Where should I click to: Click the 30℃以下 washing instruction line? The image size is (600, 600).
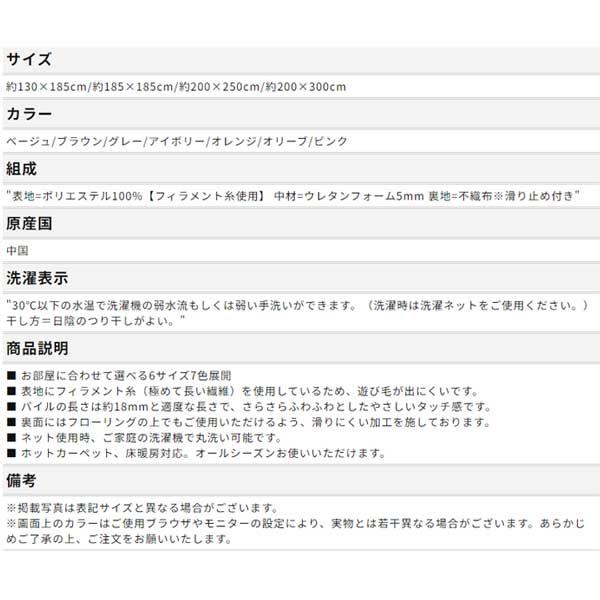(x=297, y=305)
